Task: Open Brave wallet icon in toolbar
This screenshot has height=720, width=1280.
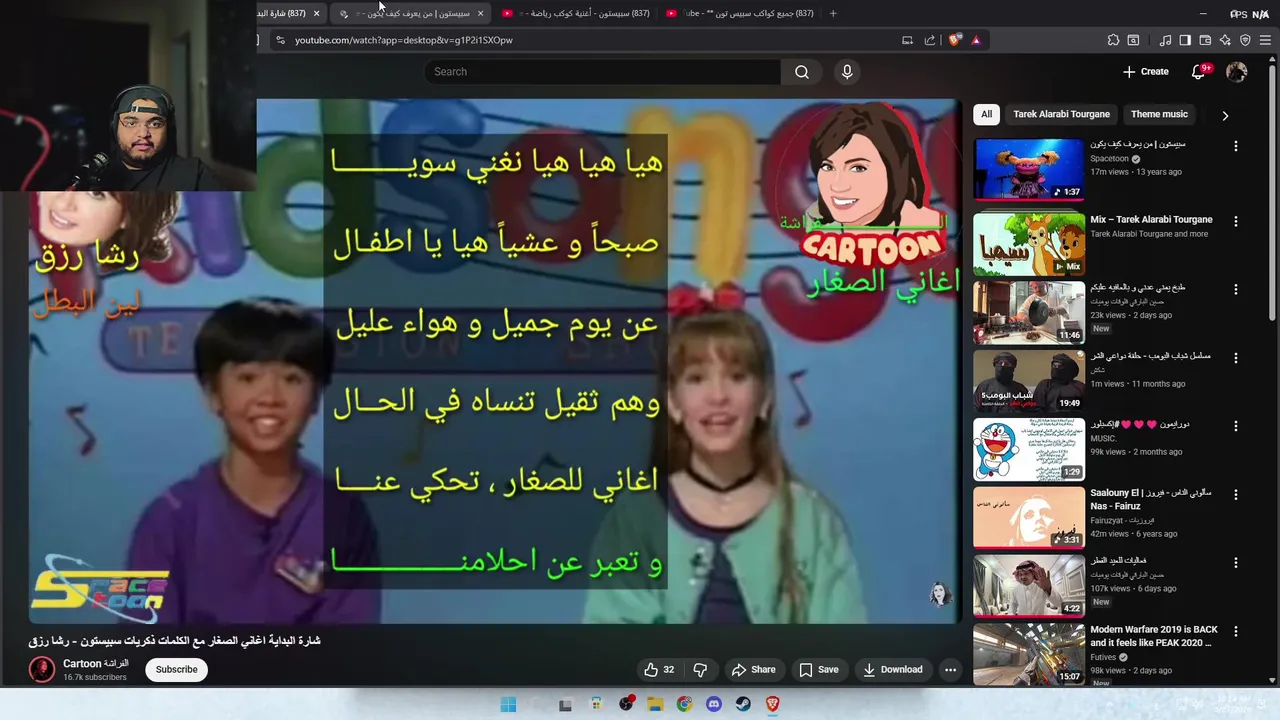Action: [1205, 40]
